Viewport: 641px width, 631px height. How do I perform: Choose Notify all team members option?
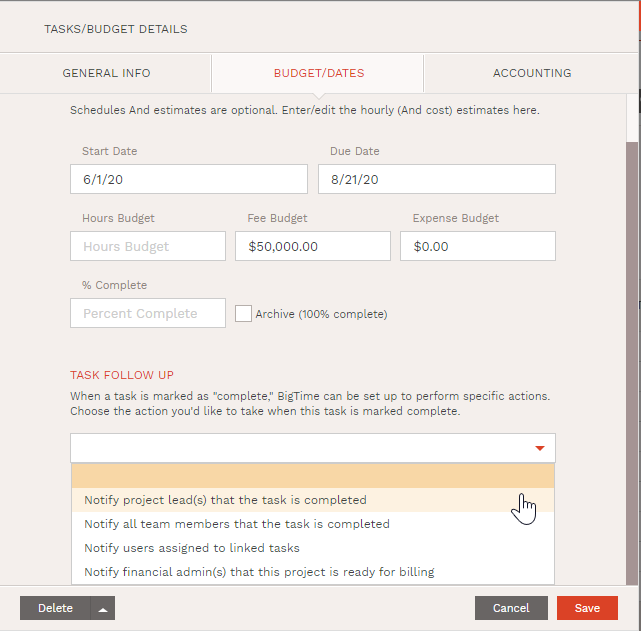pos(313,524)
